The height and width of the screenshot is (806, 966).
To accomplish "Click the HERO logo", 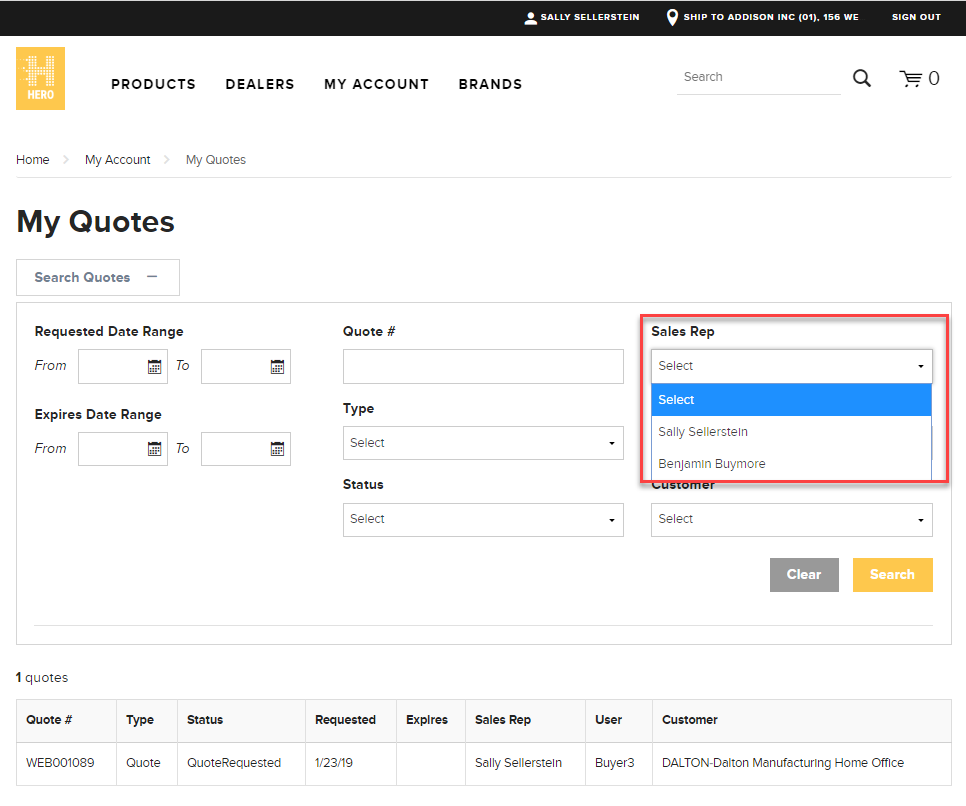I will click(40, 78).
